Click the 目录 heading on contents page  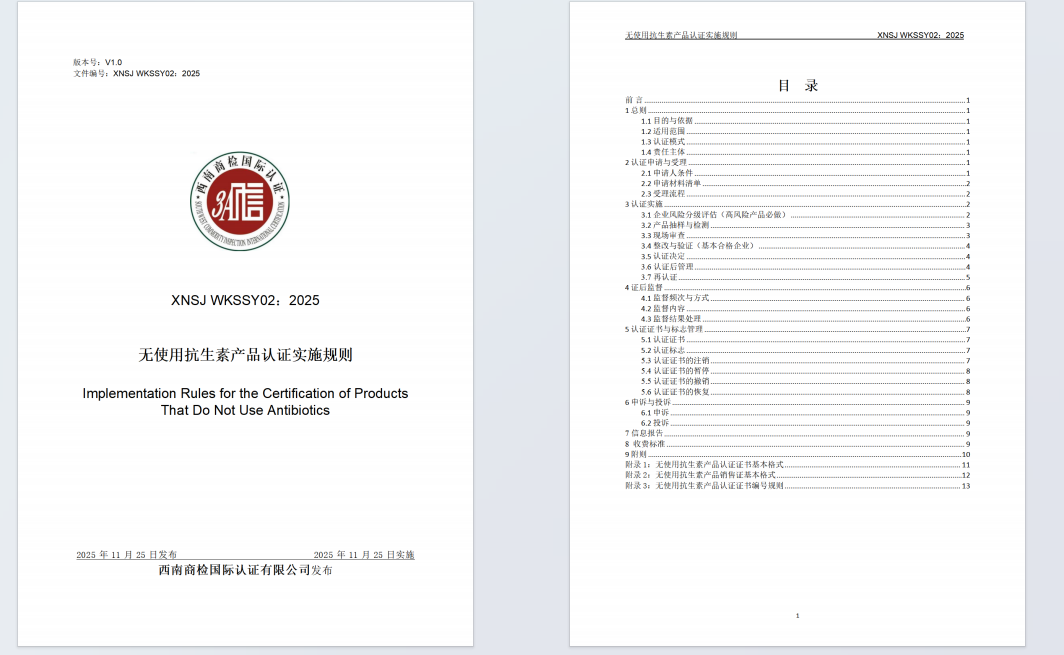click(x=797, y=85)
